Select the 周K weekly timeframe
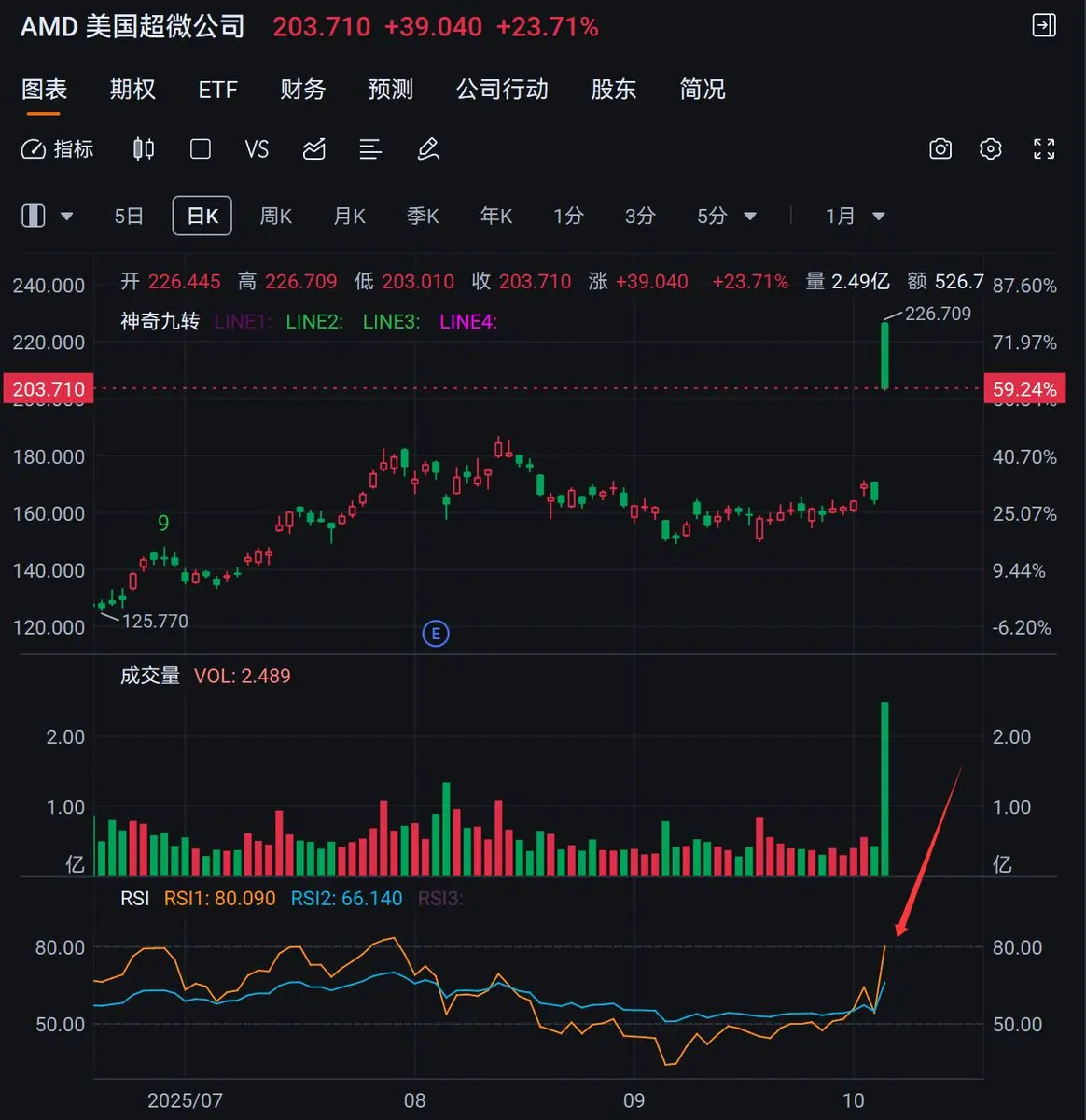This screenshot has height=1120, width=1086. pos(276,217)
